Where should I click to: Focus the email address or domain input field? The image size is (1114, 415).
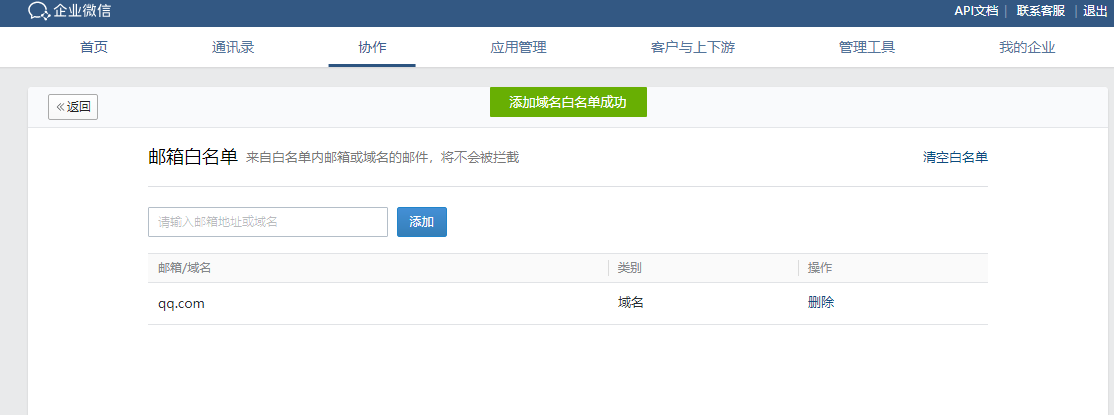[x=268, y=222]
